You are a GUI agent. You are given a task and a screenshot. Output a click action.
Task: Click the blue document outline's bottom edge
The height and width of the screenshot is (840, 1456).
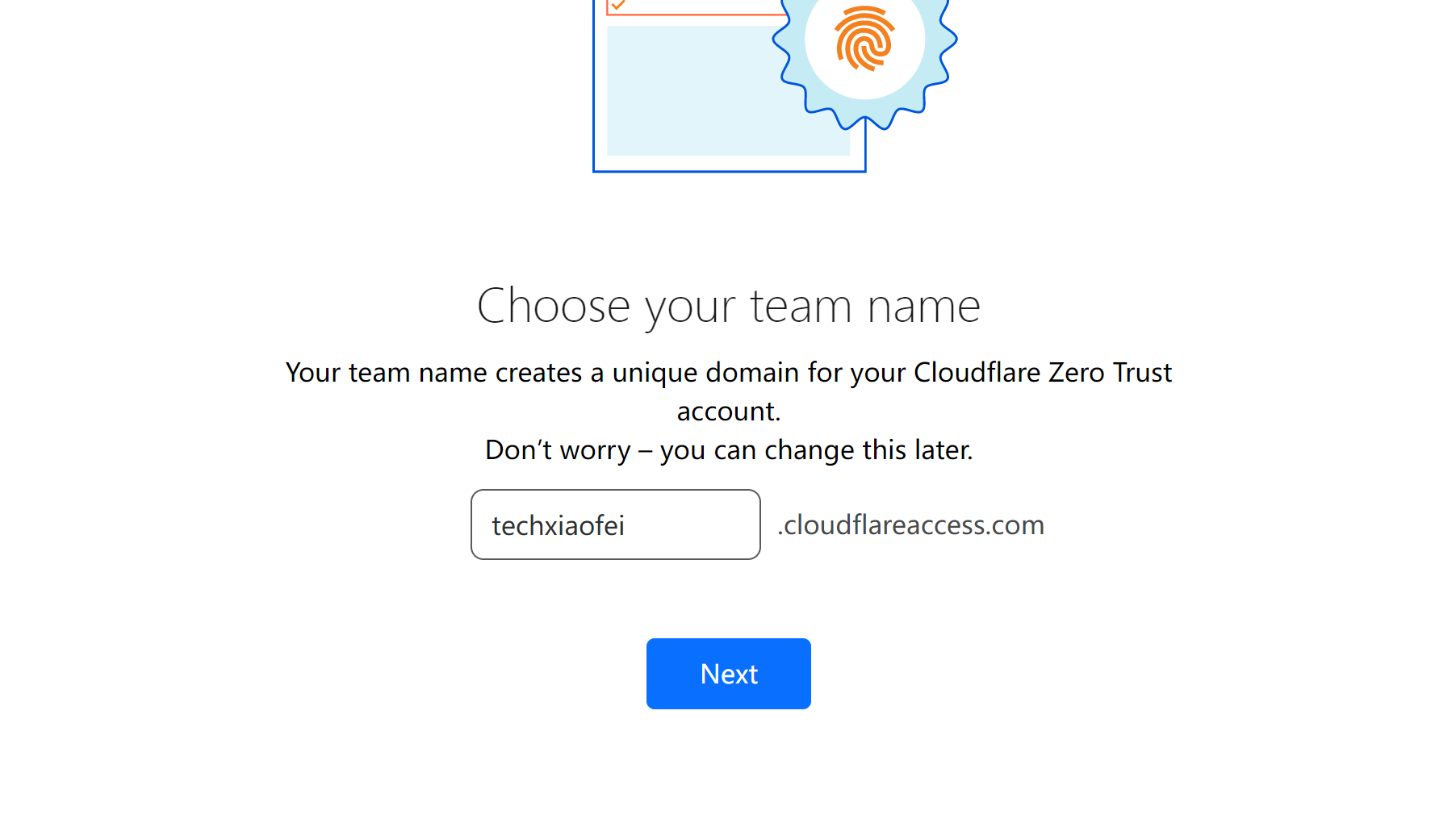point(728,171)
